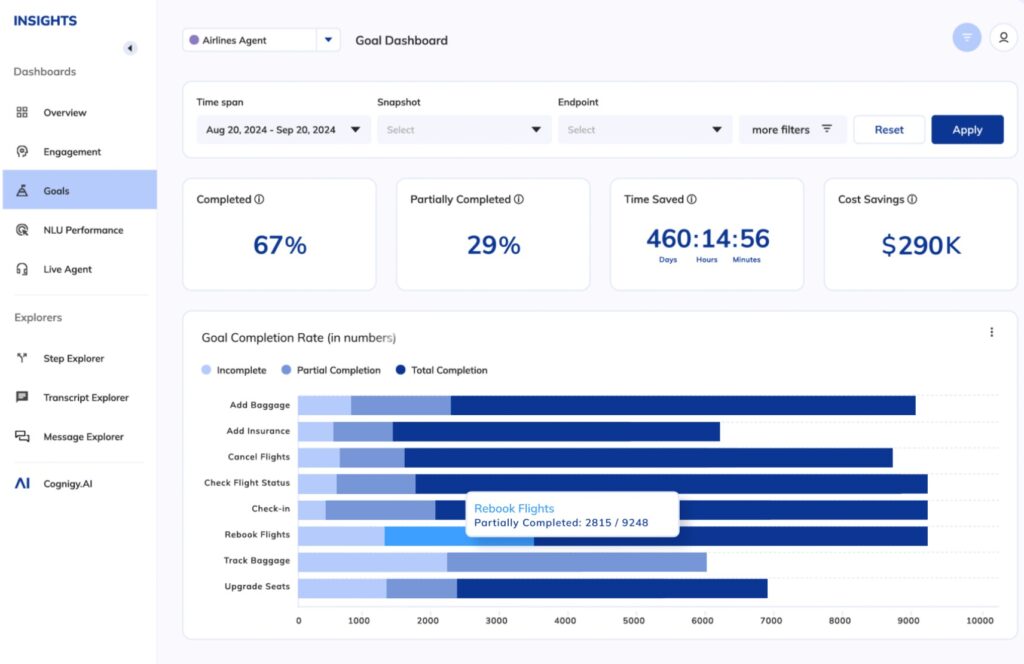Image resolution: width=1024 pixels, height=664 pixels.
Task: Click the Reset button
Action: coord(888,130)
